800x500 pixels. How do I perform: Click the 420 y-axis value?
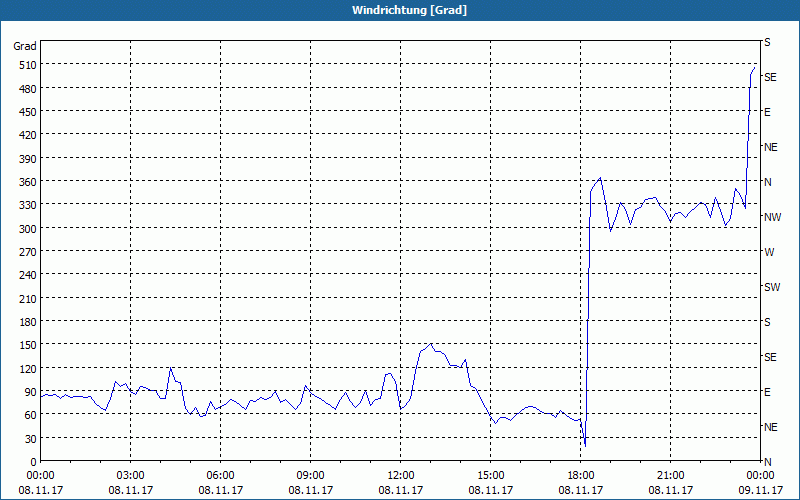click(28, 136)
